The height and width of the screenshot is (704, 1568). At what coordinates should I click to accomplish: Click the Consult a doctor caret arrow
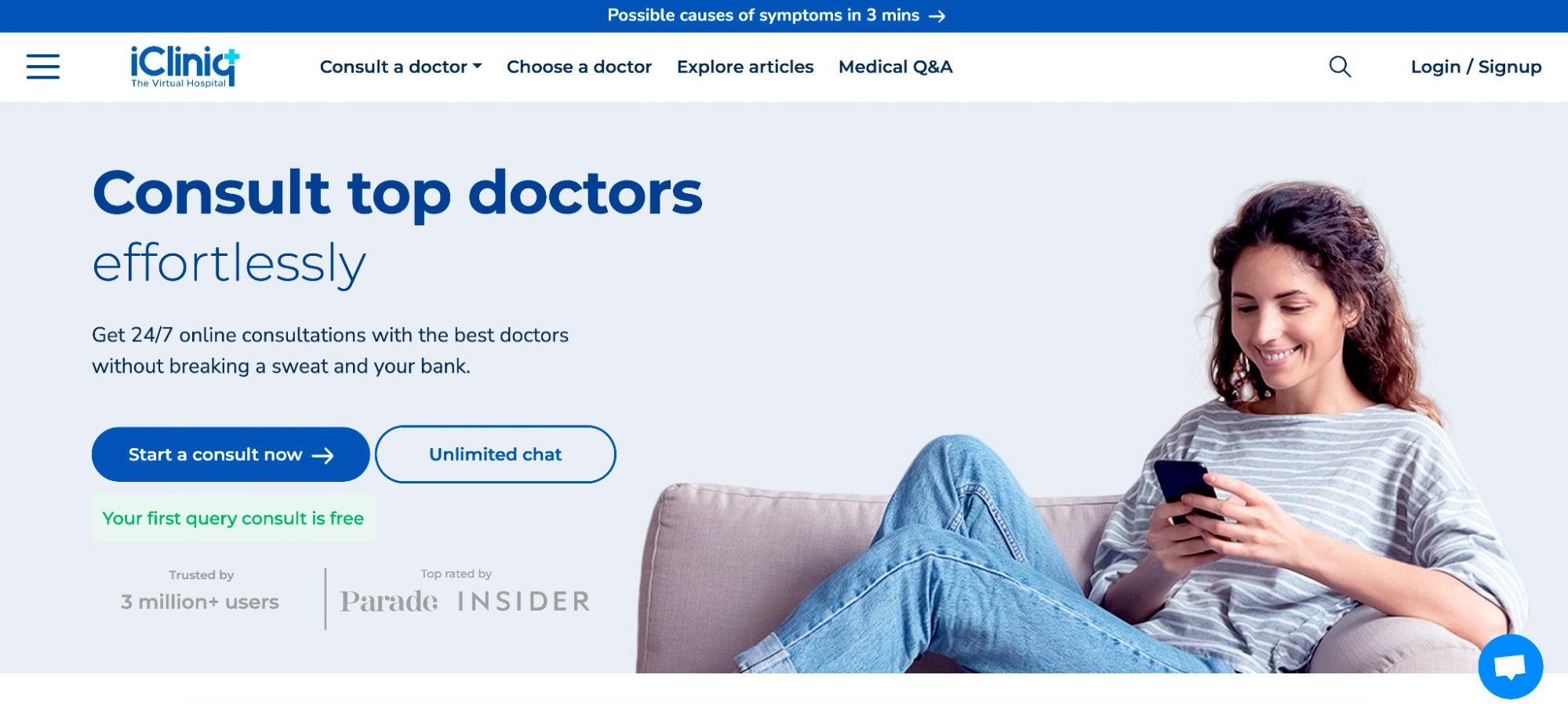coord(477,67)
